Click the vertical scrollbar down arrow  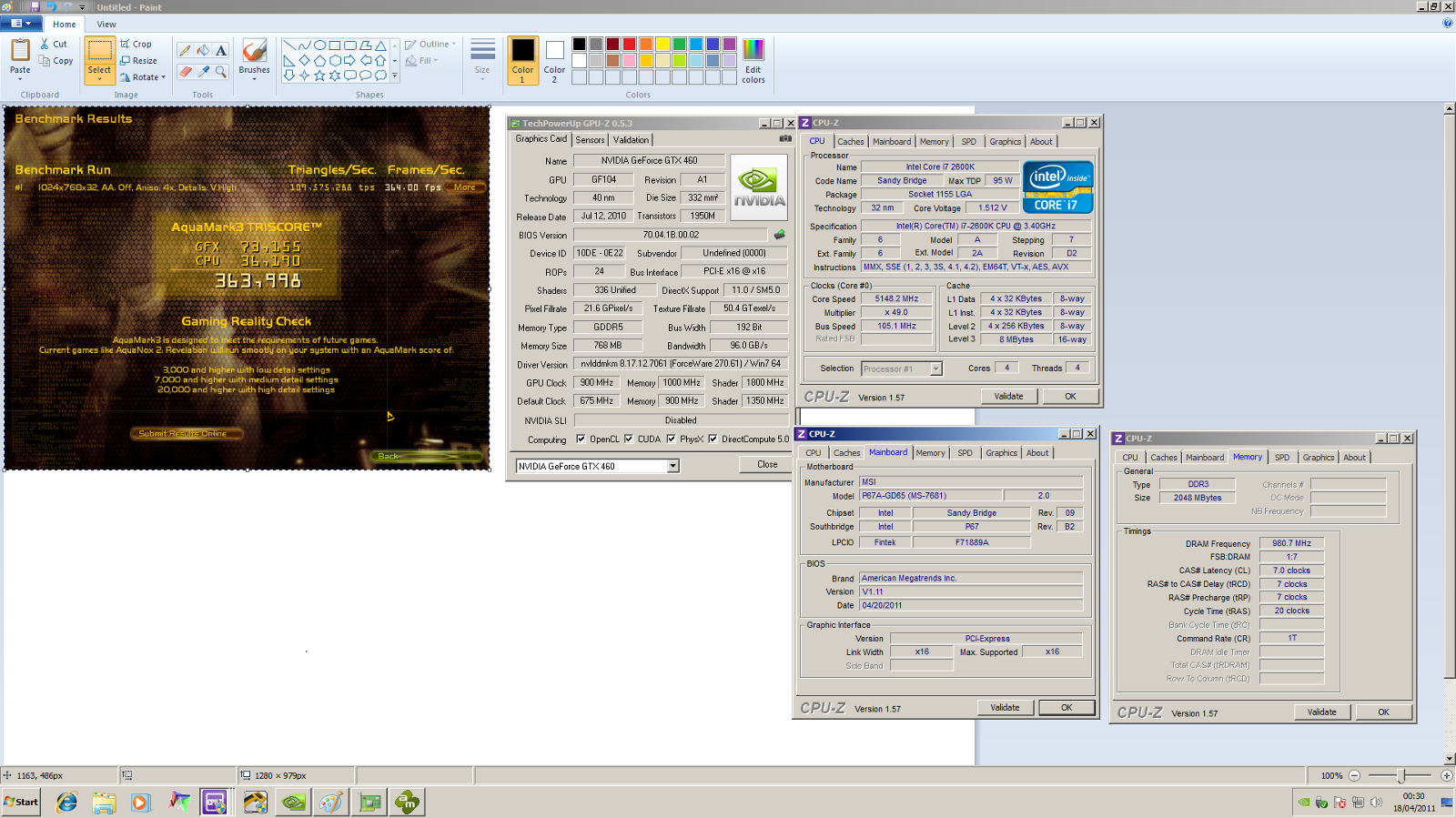pos(1449,759)
